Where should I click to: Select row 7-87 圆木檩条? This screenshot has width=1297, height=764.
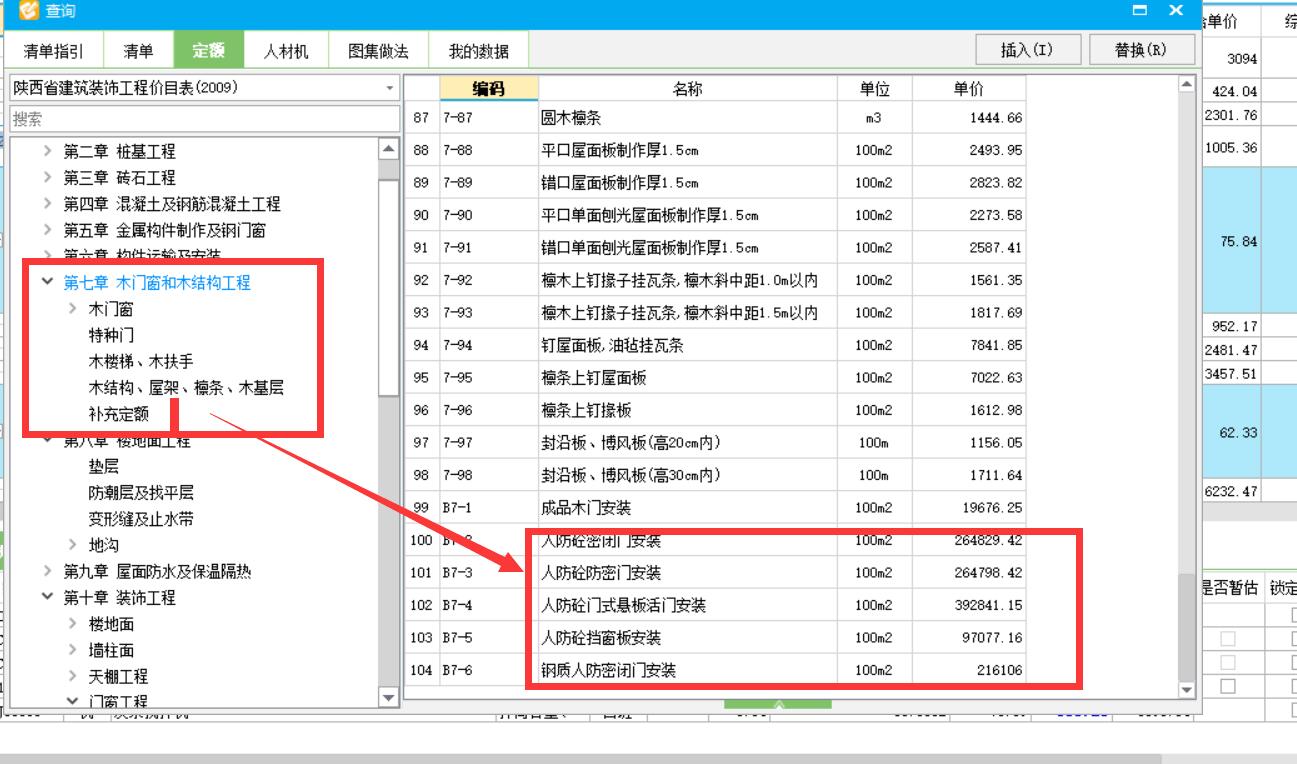coord(716,118)
